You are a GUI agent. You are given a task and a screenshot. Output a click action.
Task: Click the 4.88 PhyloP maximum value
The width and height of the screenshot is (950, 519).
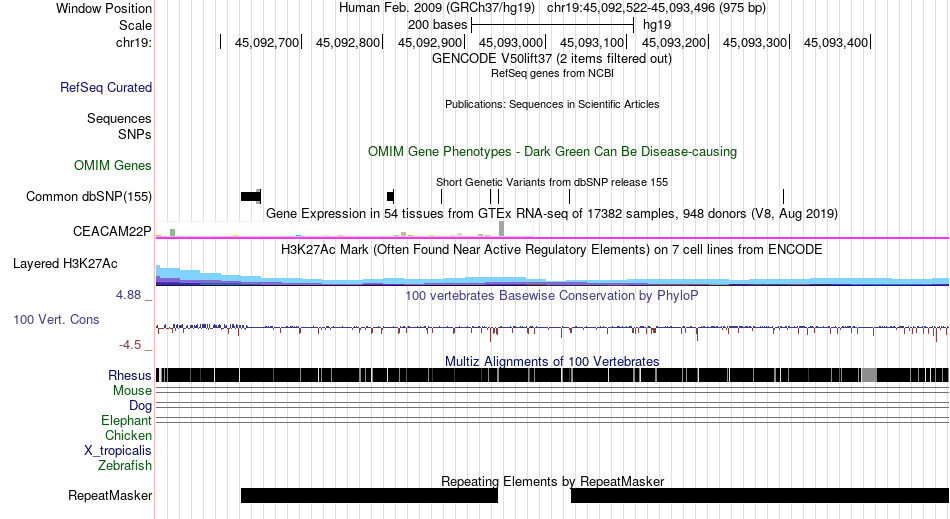[128, 295]
